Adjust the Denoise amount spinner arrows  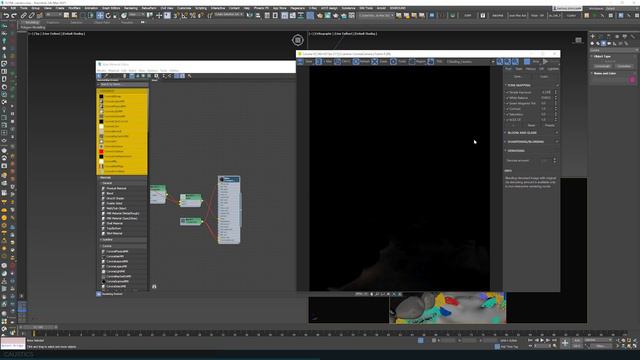tap(554, 160)
